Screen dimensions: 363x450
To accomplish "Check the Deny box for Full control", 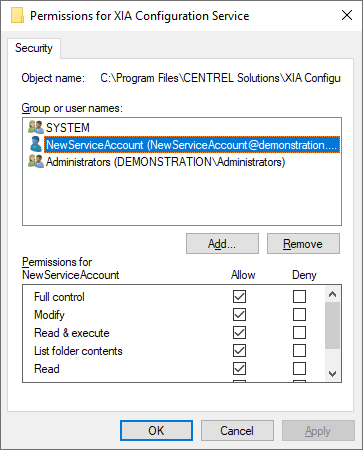I will pos(299,296).
